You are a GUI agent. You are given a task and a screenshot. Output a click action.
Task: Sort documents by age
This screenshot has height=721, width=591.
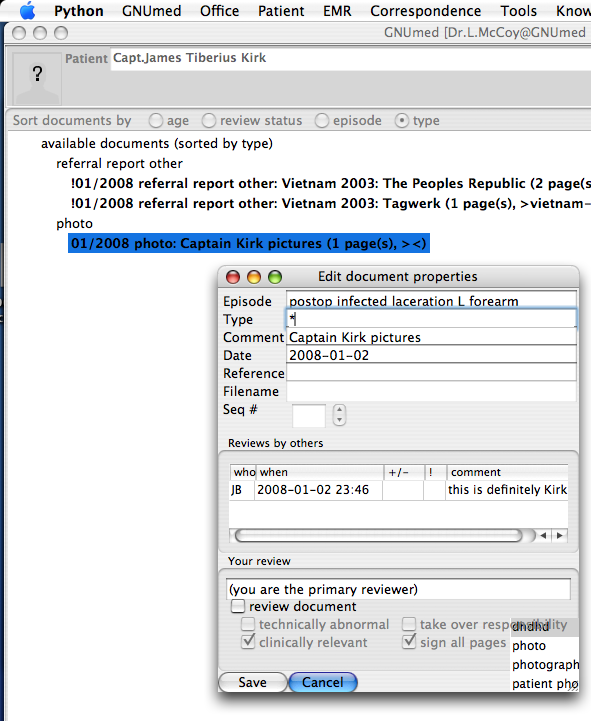[156, 120]
